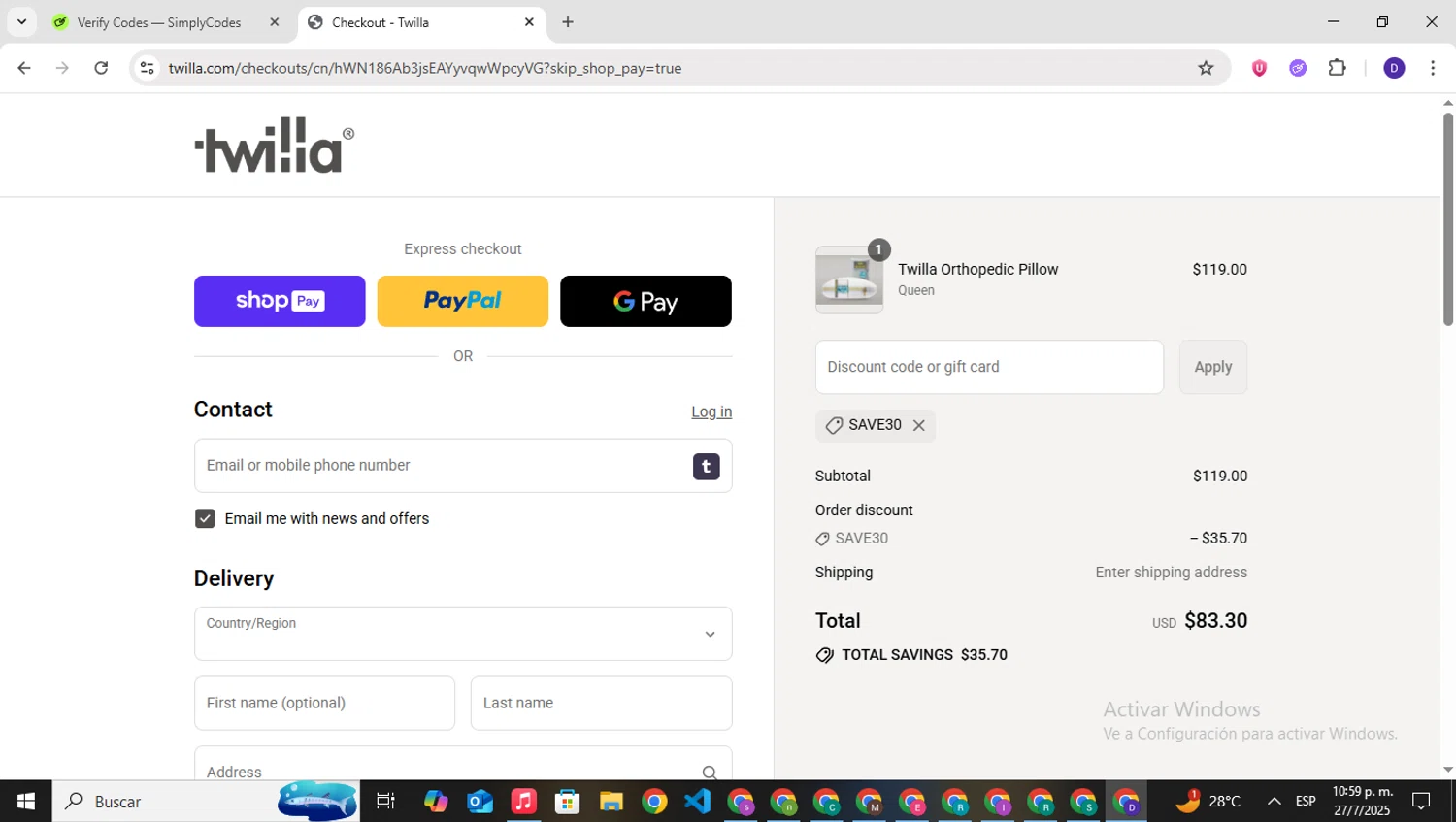The image size is (1456, 822).
Task: Click the uBlock shield extension icon
Action: click(1259, 68)
